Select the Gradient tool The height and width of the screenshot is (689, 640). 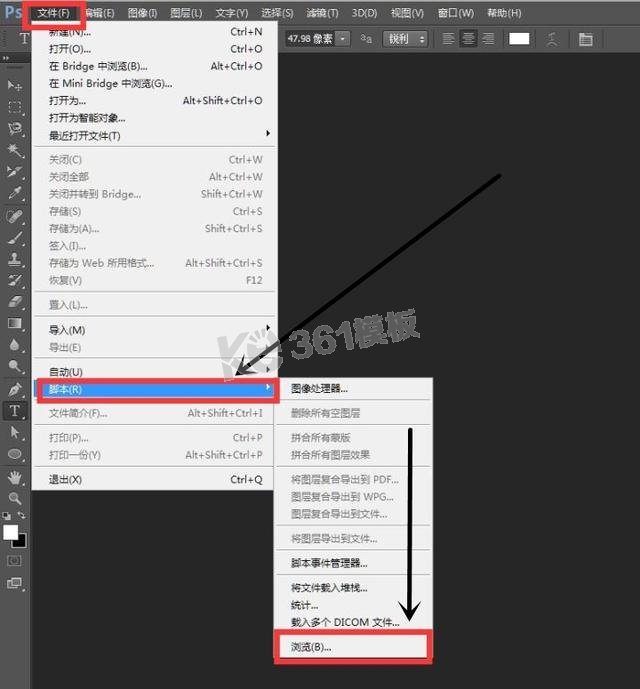[15, 323]
